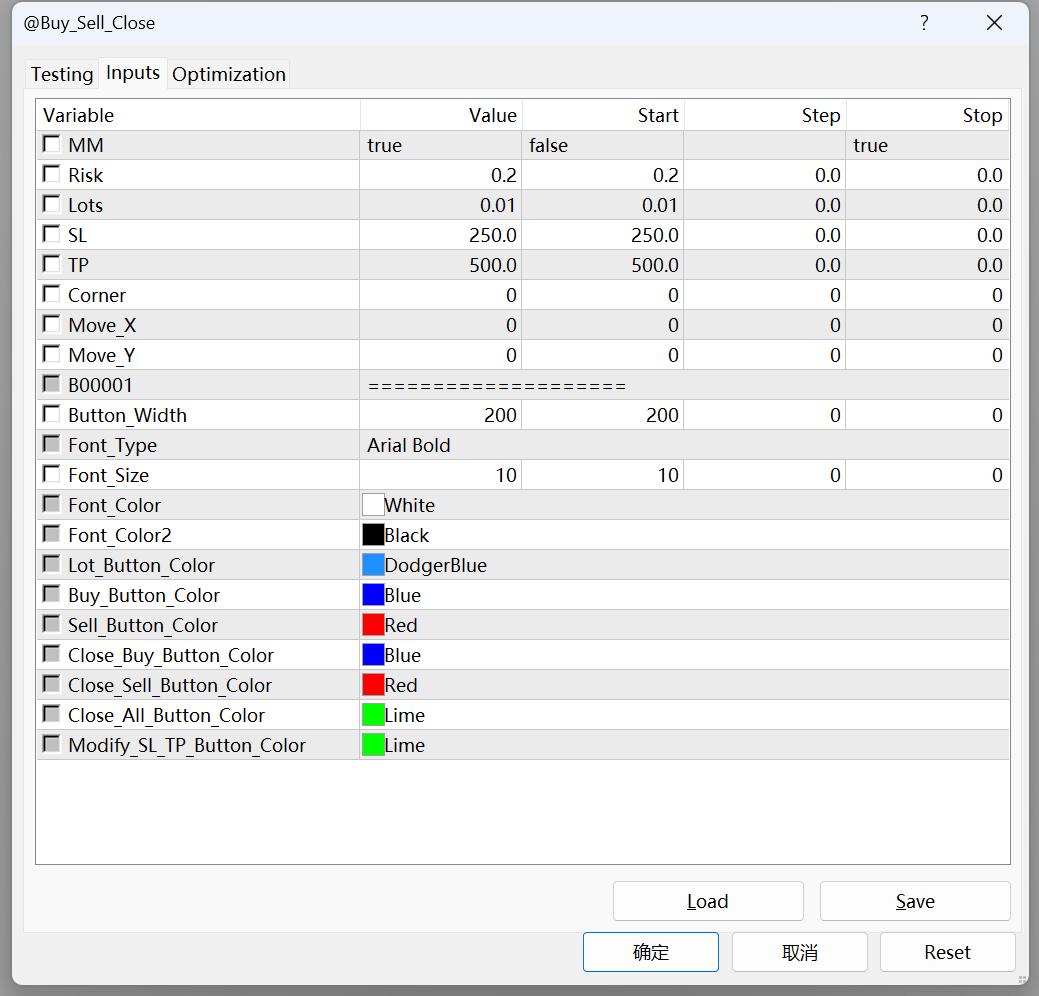Screen dimensions: 1039x996
Task: Switch to the Testing tab
Action: pos(62,75)
